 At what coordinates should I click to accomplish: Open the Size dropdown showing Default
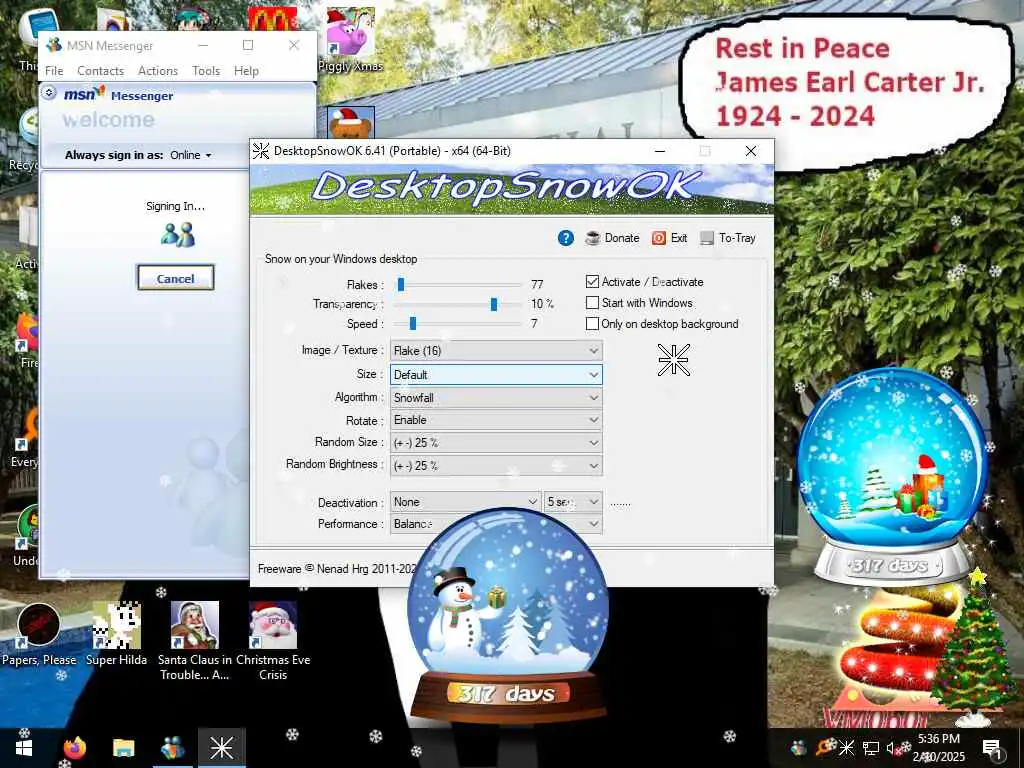click(x=496, y=375)
